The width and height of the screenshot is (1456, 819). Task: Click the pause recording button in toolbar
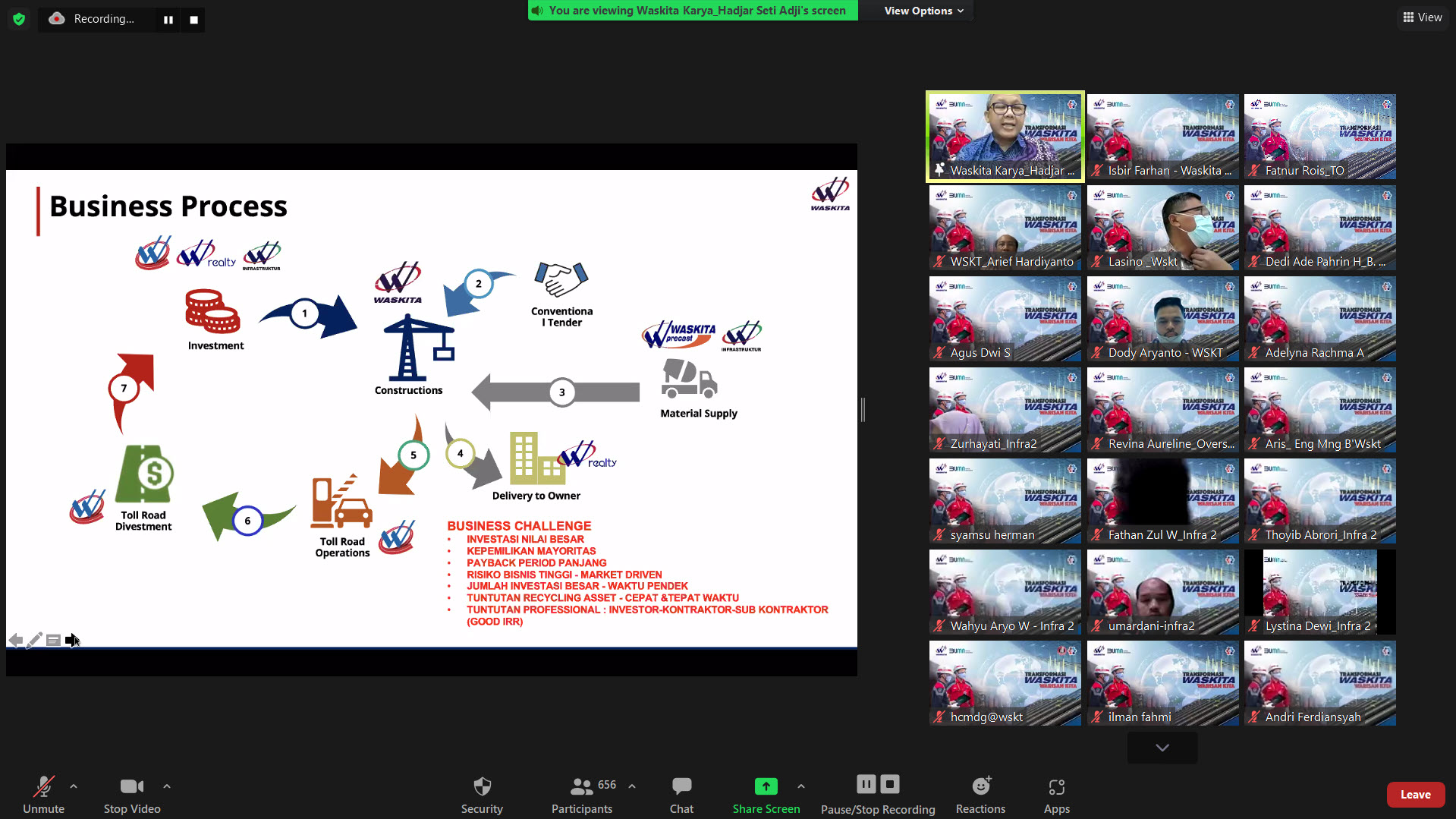click(x=866, y=784)
